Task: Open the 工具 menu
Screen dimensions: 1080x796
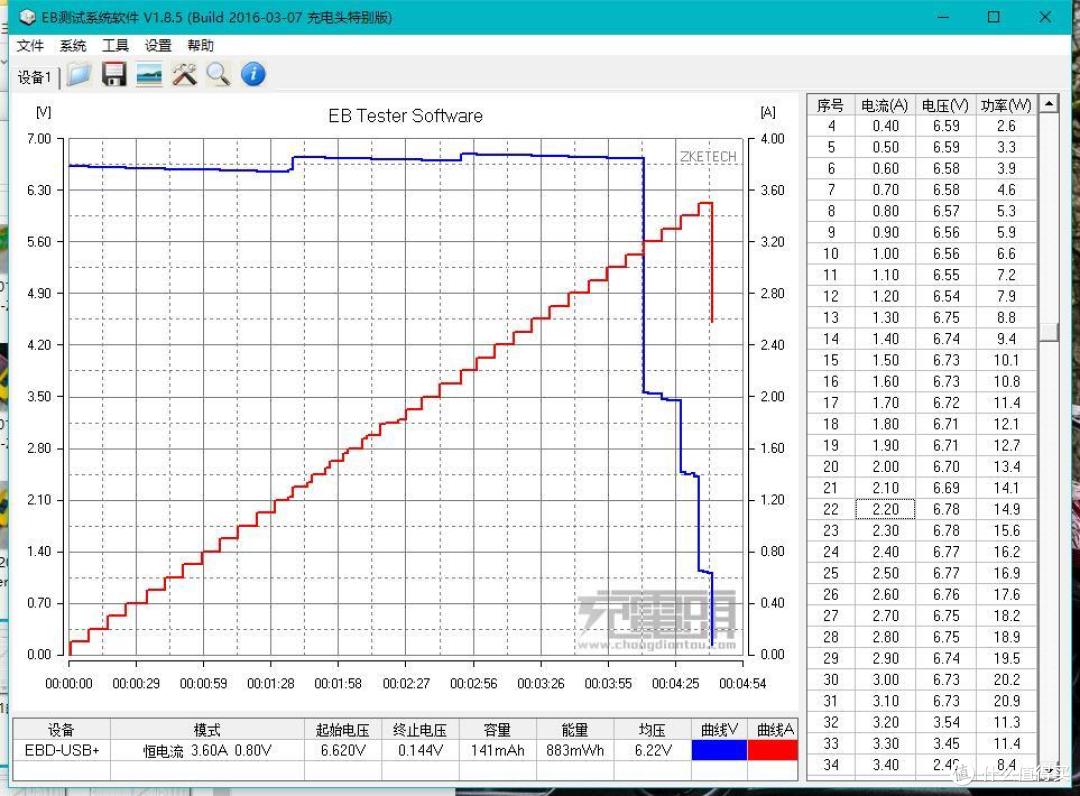Action: coord(115,45)
